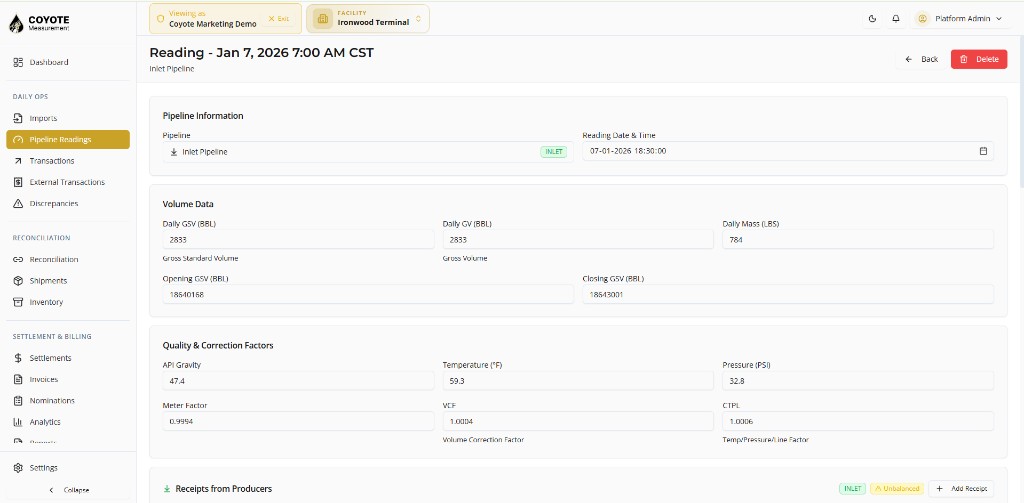Navigate to Discrepancies
The width and height of the screenshot is (1024, 503).
coord(68,204)
